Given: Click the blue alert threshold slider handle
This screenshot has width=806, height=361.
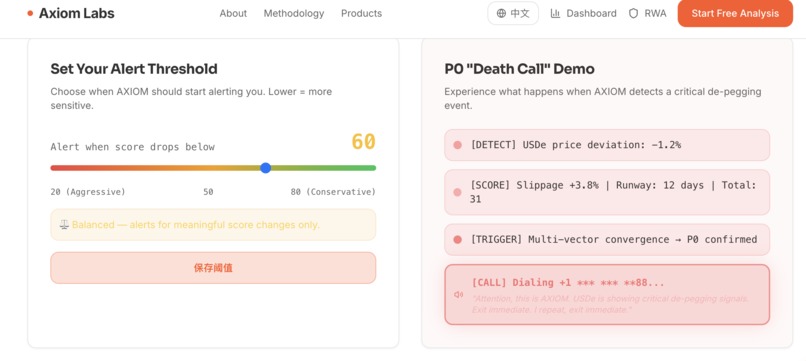Looking at the screenshot, I should [265, 168].
